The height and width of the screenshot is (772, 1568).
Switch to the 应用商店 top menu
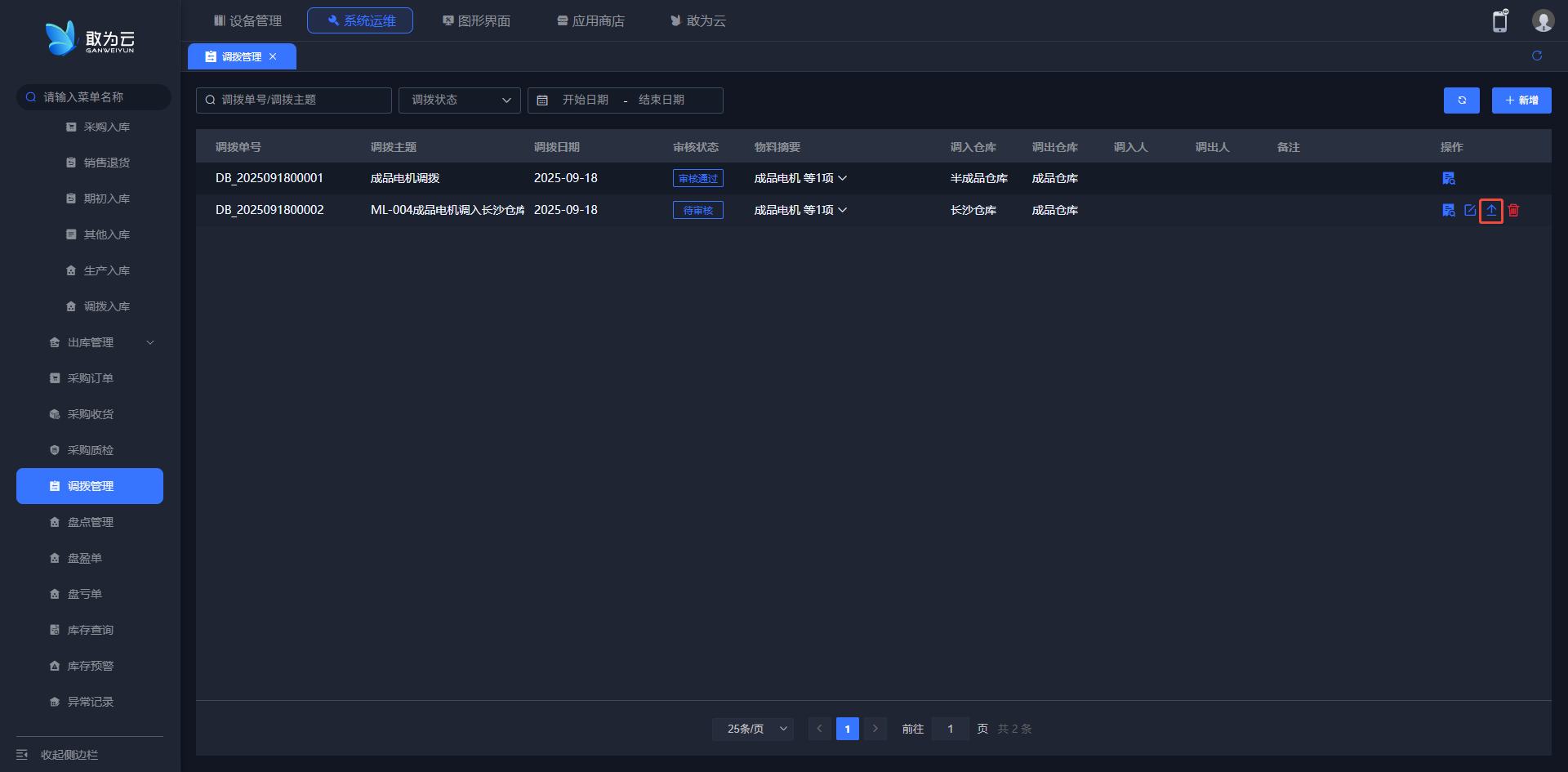pos(590,20)
